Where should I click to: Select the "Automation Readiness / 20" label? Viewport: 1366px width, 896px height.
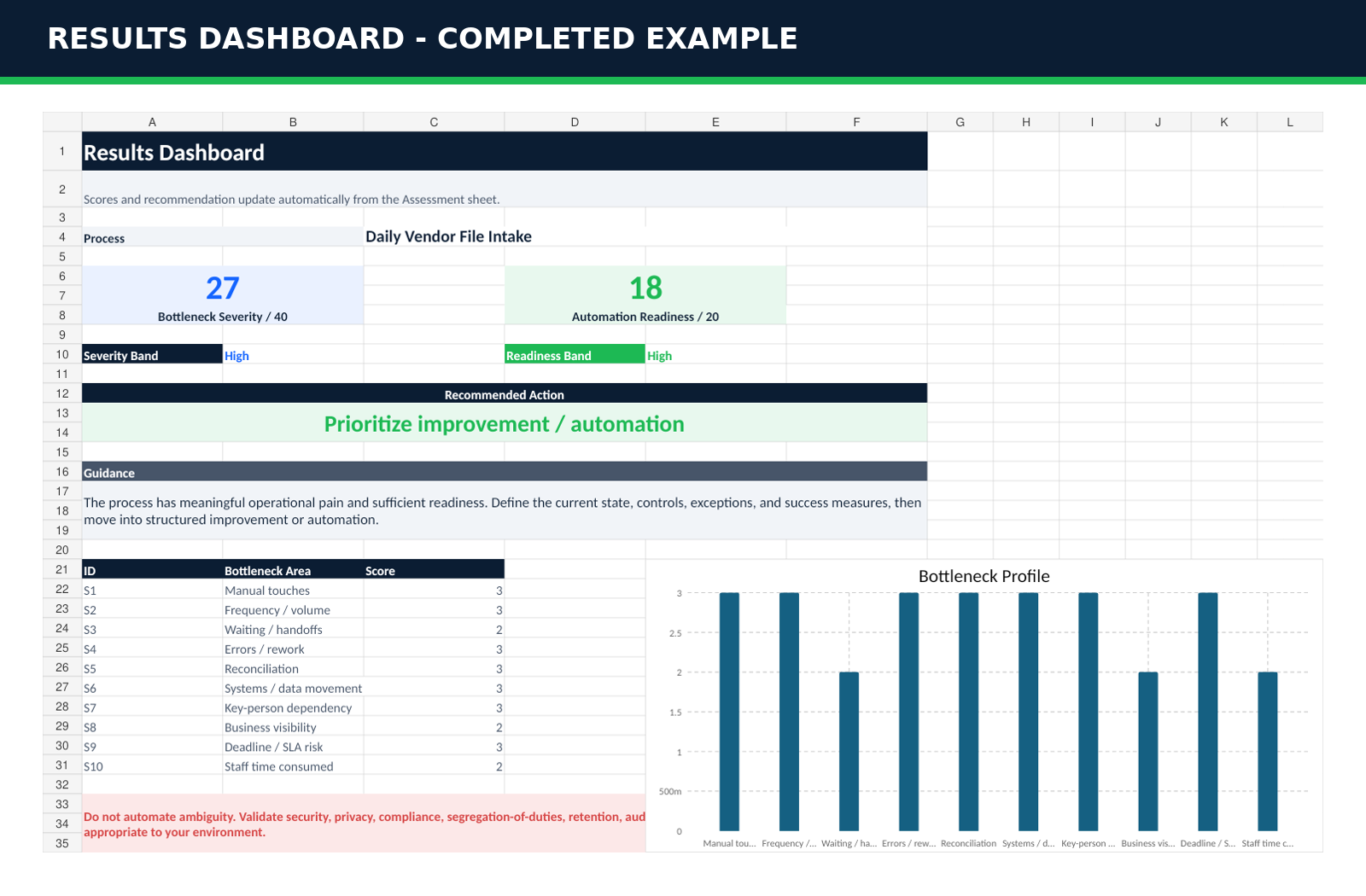(x=645, y=317)
